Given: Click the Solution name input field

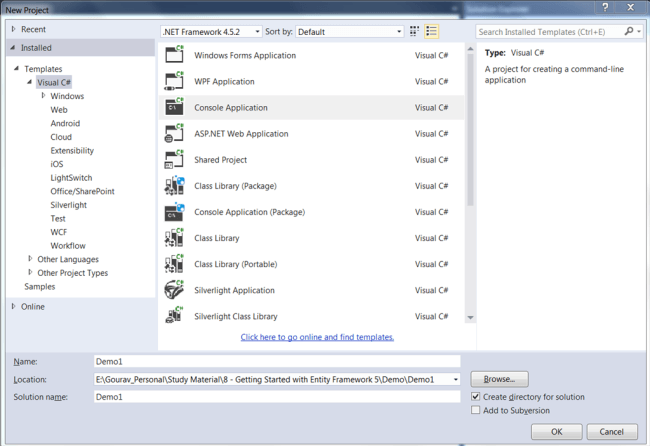Looking at the screenshot, I should [x=277, y=397].
